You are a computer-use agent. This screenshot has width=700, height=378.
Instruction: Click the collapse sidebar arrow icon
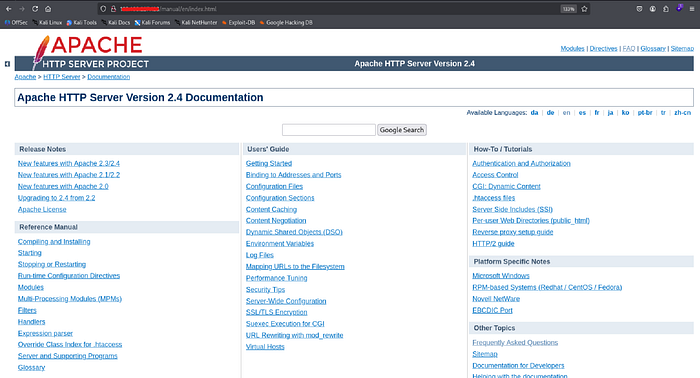pos(7,64)
